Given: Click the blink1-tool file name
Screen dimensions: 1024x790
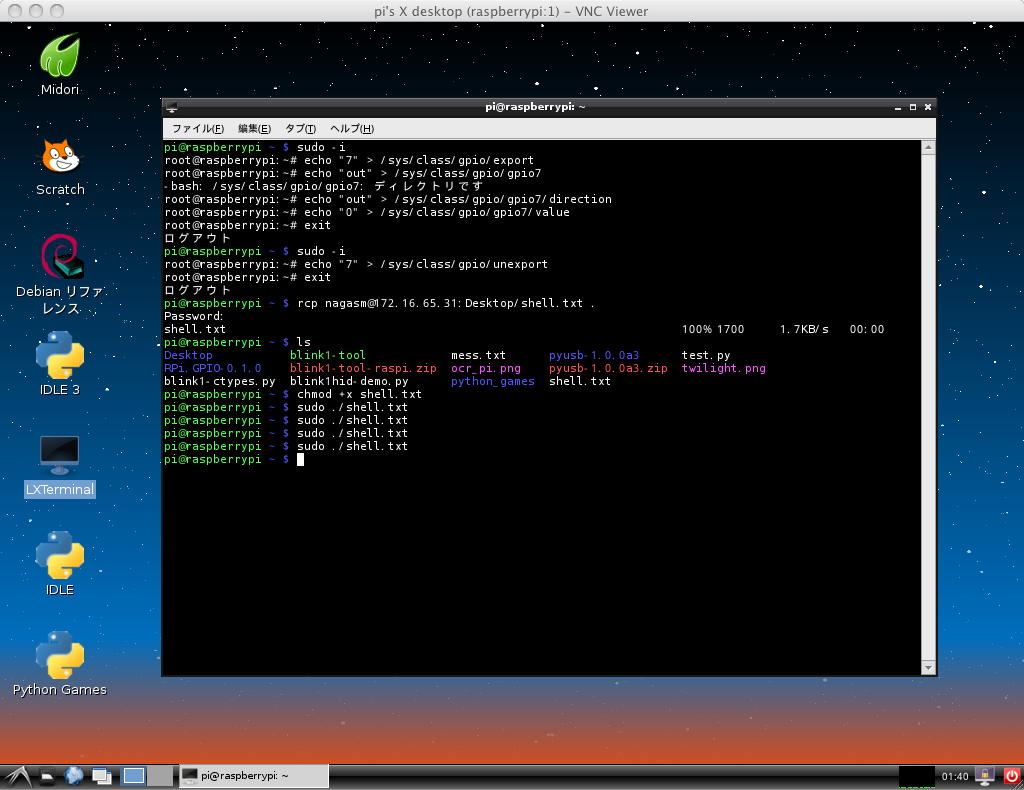Looking at the screenshot, I should pyautogui.click(x=327, y=355).
